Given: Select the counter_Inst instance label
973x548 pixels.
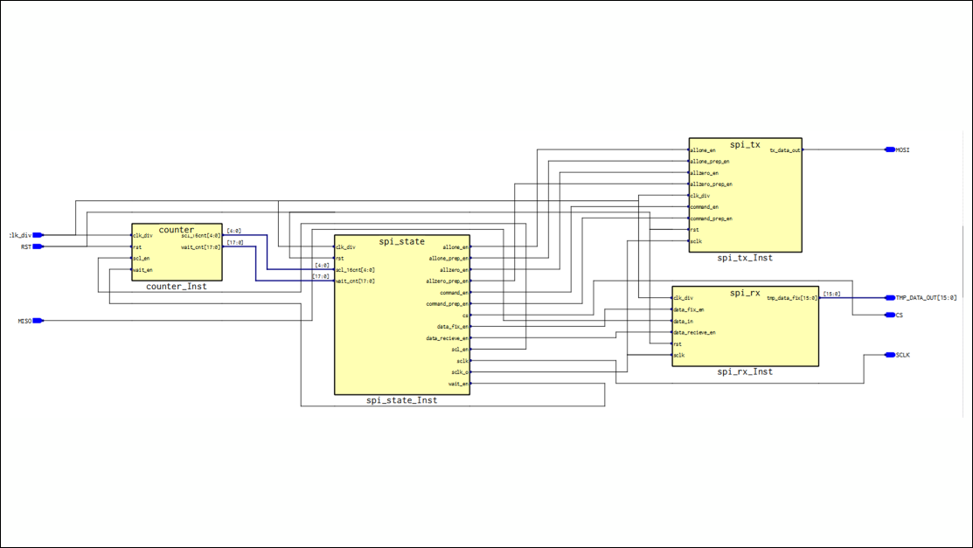Looking at the screenshot, I should coord(176,287).
